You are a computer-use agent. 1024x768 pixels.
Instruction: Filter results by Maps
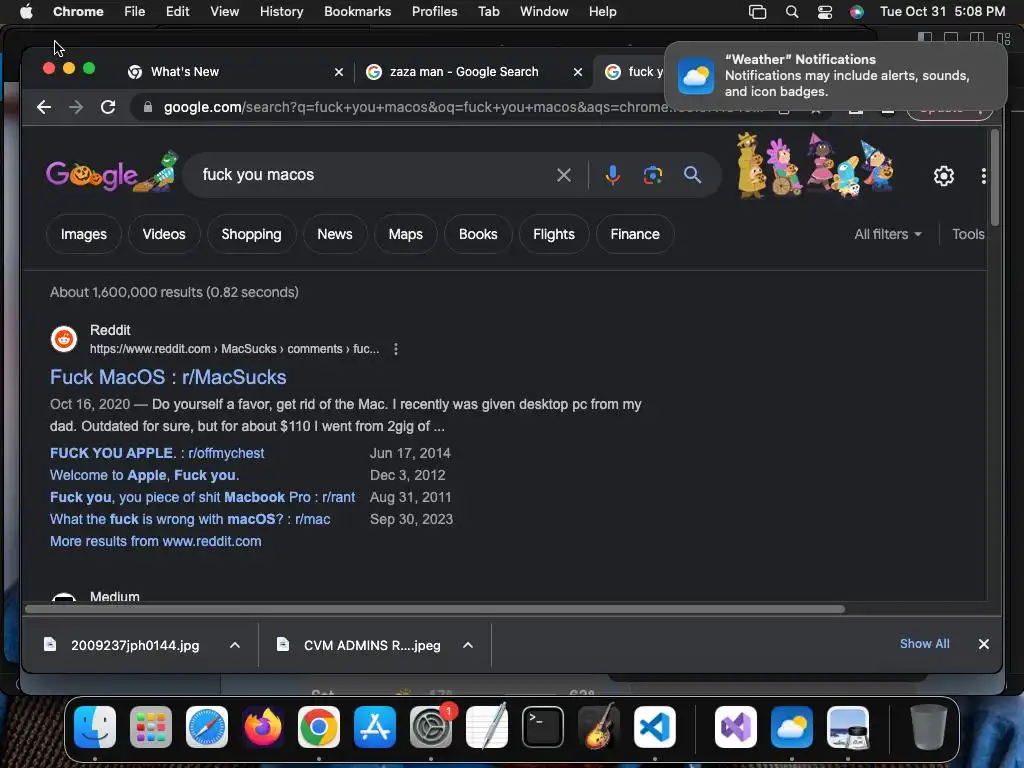406,234
